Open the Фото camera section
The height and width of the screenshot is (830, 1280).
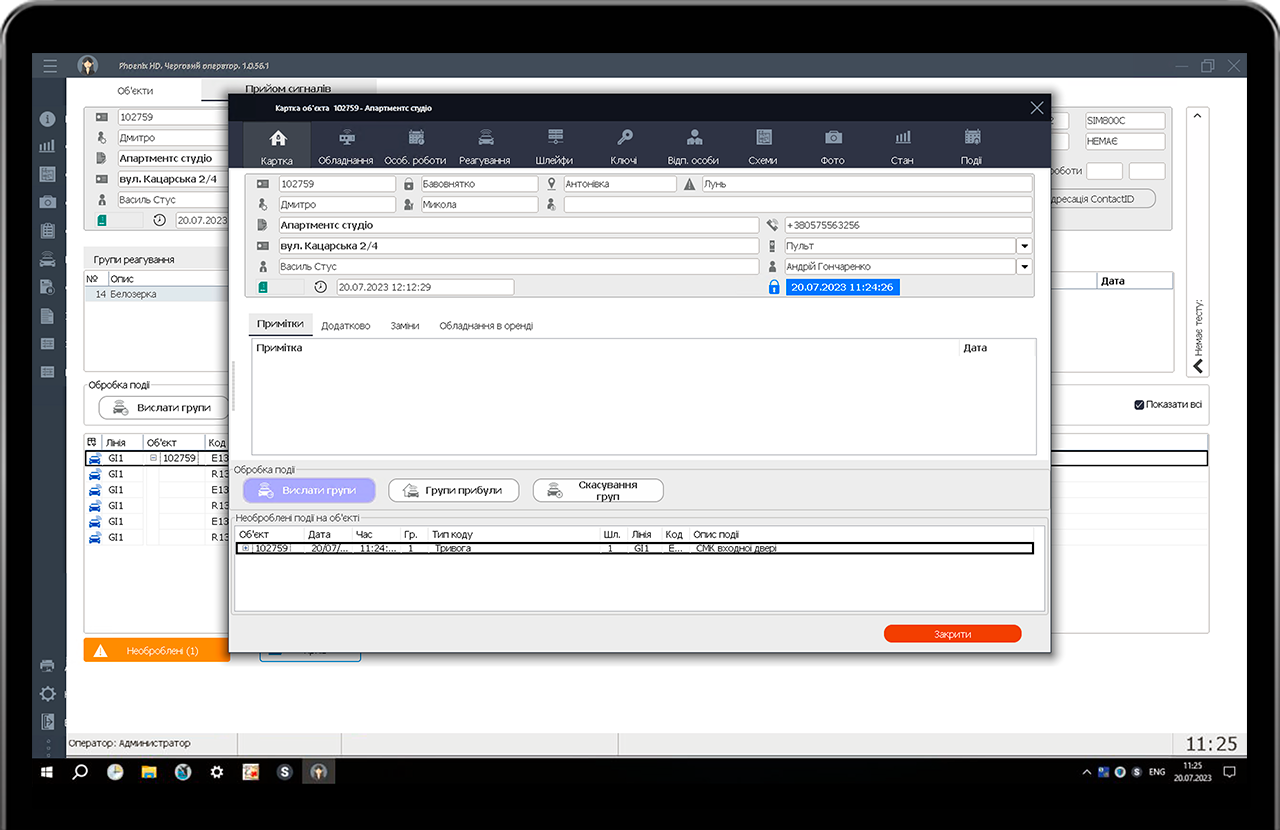[x=832, y=145]
